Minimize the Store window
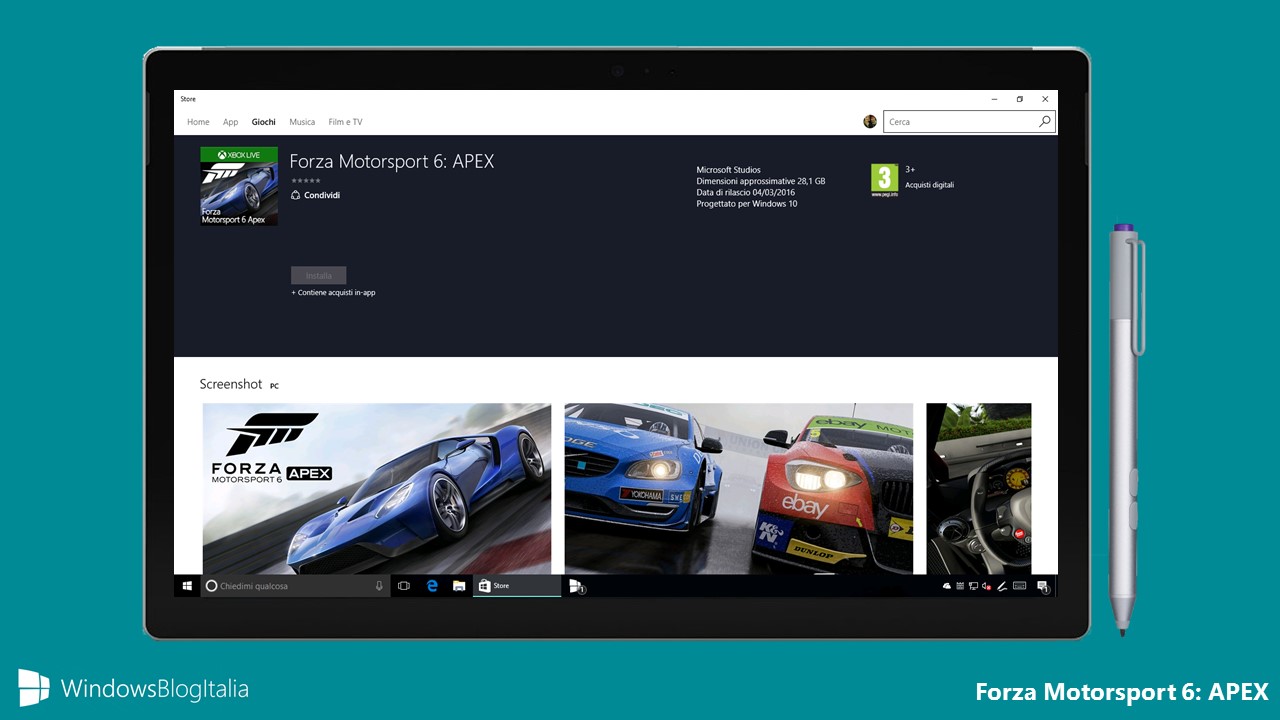This screenshot has height=720, width=1280. (x=995, y=99)
